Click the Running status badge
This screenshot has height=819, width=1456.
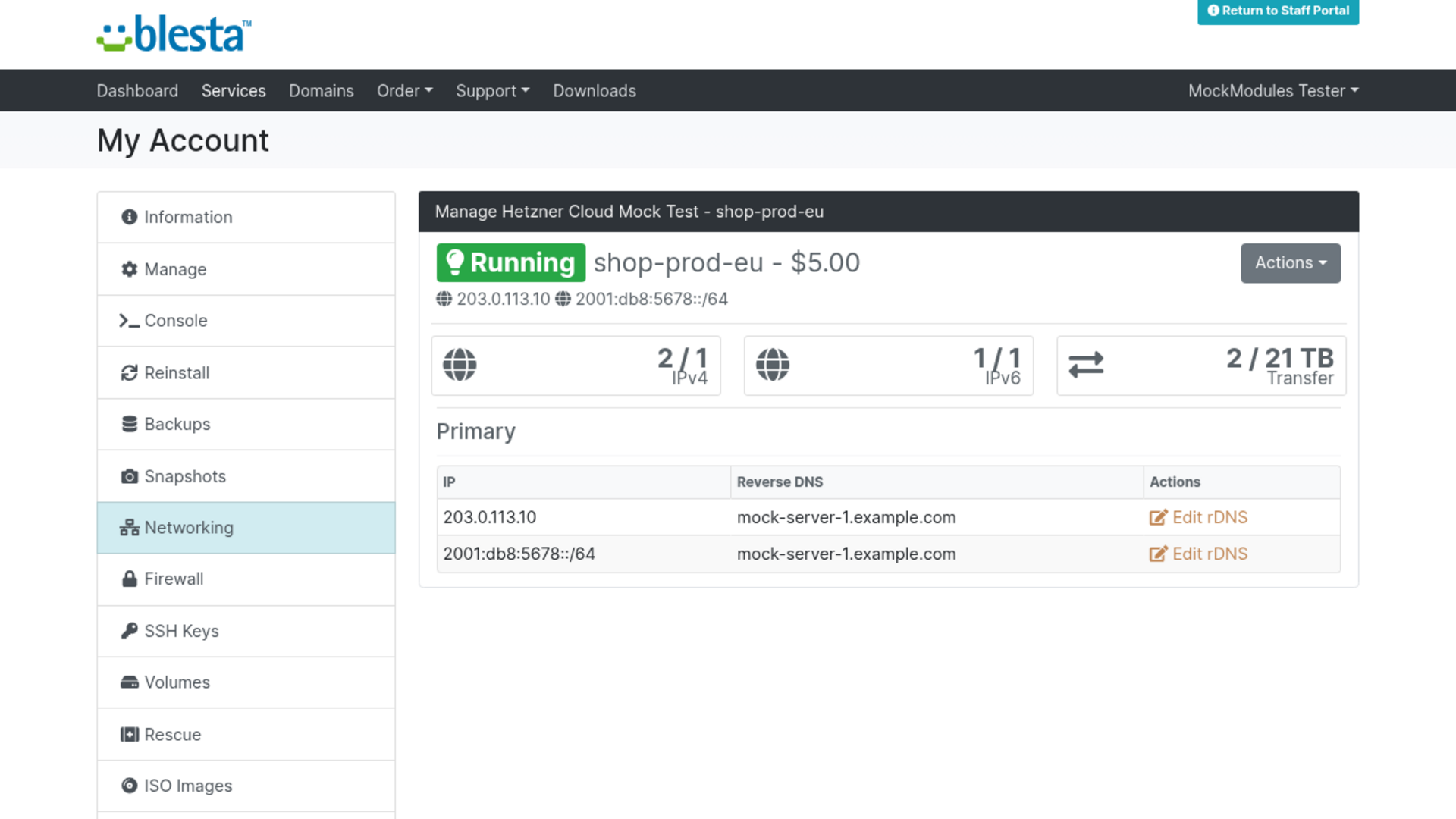coord(510,262)
